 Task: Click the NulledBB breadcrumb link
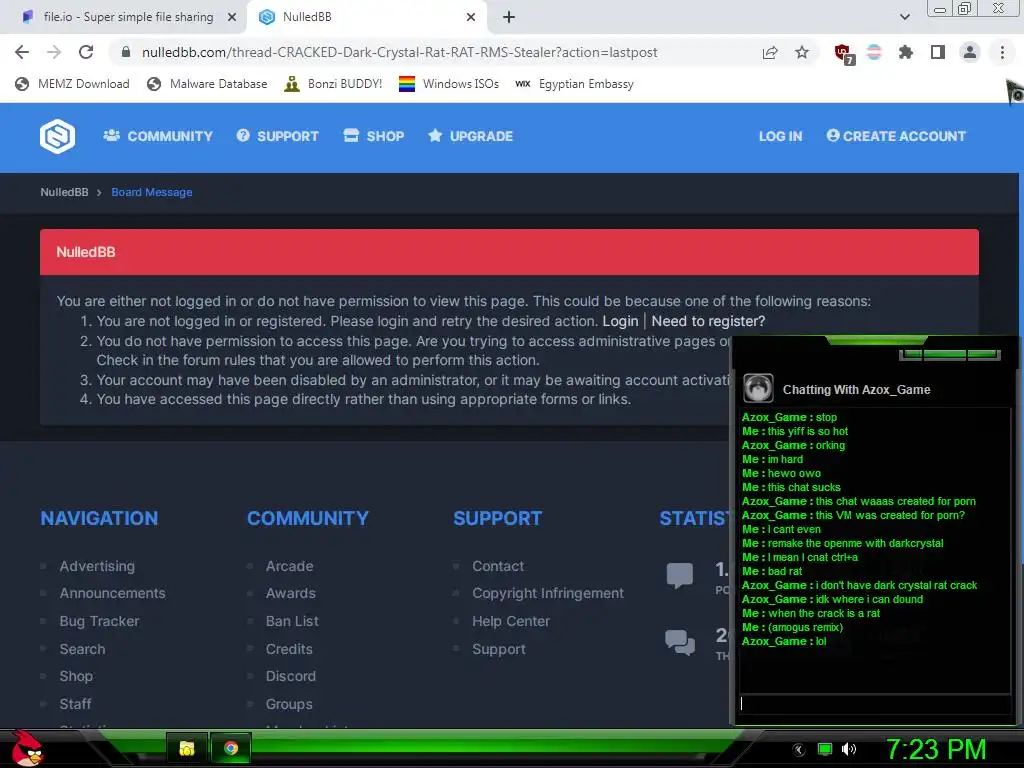click(64, 192)
